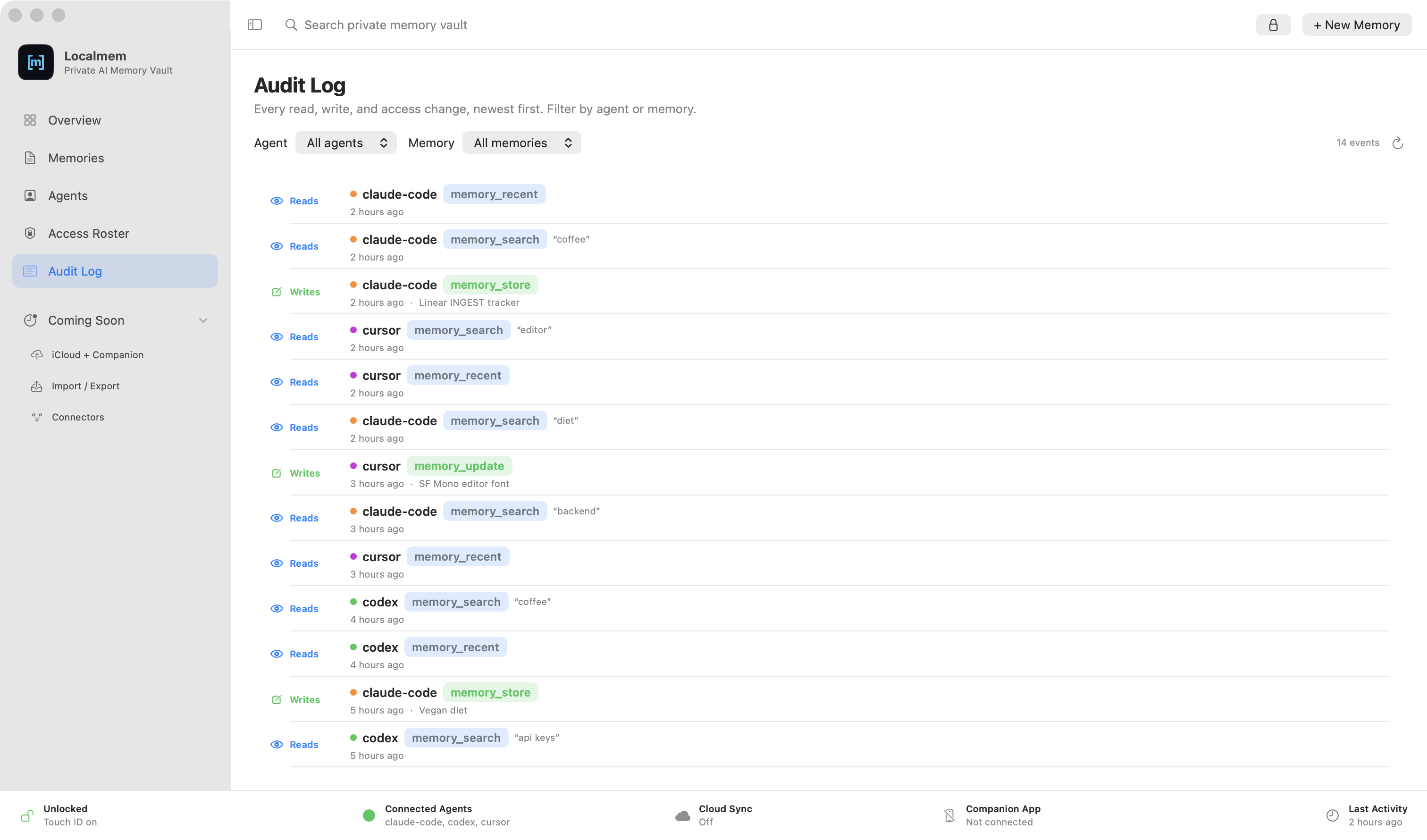Click the Reads label on codex memory_recent row
Screen dimensions: 1427x840
click(x=304, y=654)
